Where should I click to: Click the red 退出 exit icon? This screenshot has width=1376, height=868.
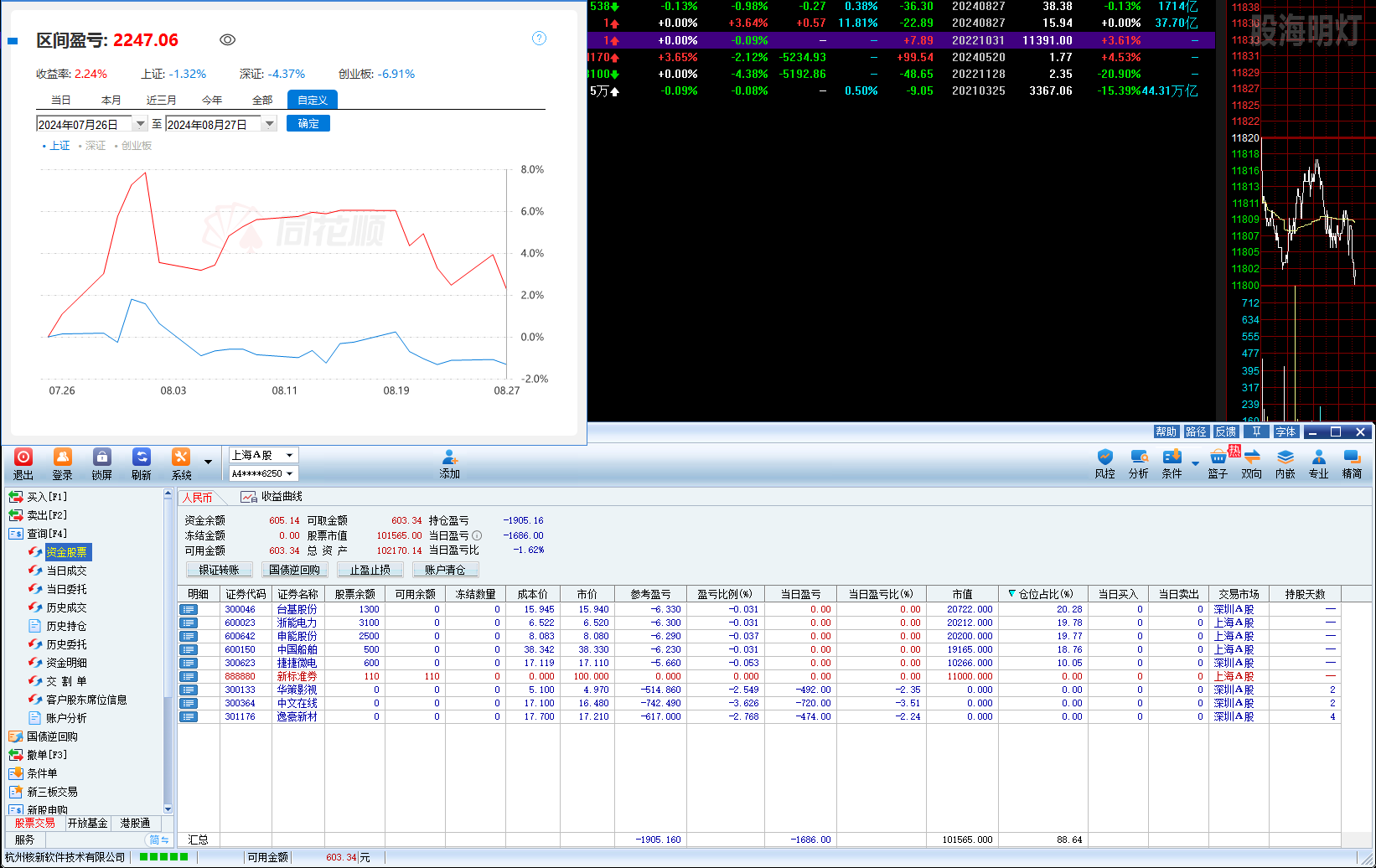pyautogui.click(x=23, y=457)
